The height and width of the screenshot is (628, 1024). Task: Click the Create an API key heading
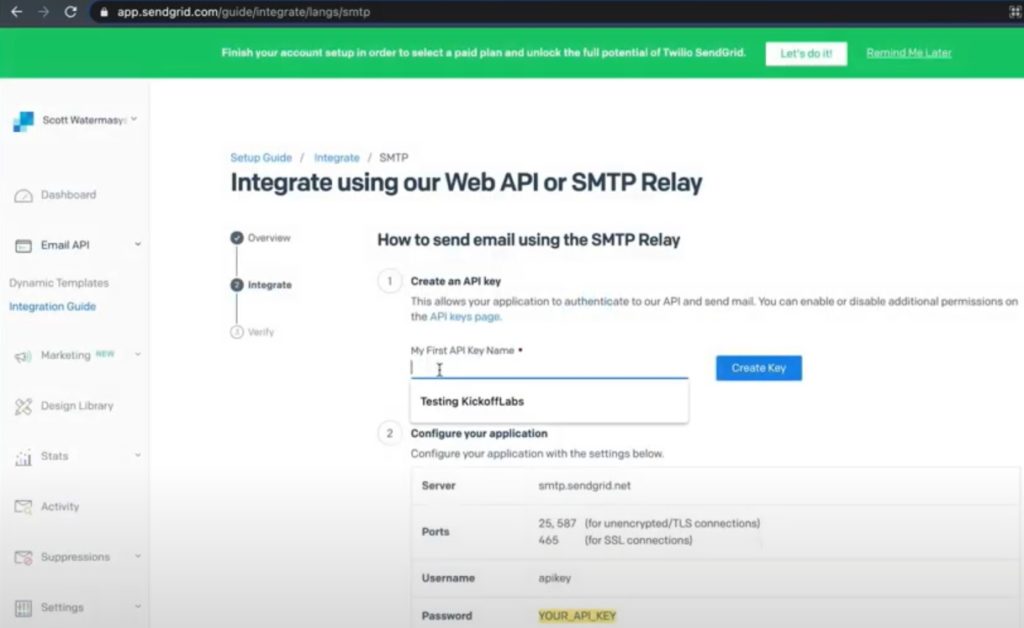456,281
